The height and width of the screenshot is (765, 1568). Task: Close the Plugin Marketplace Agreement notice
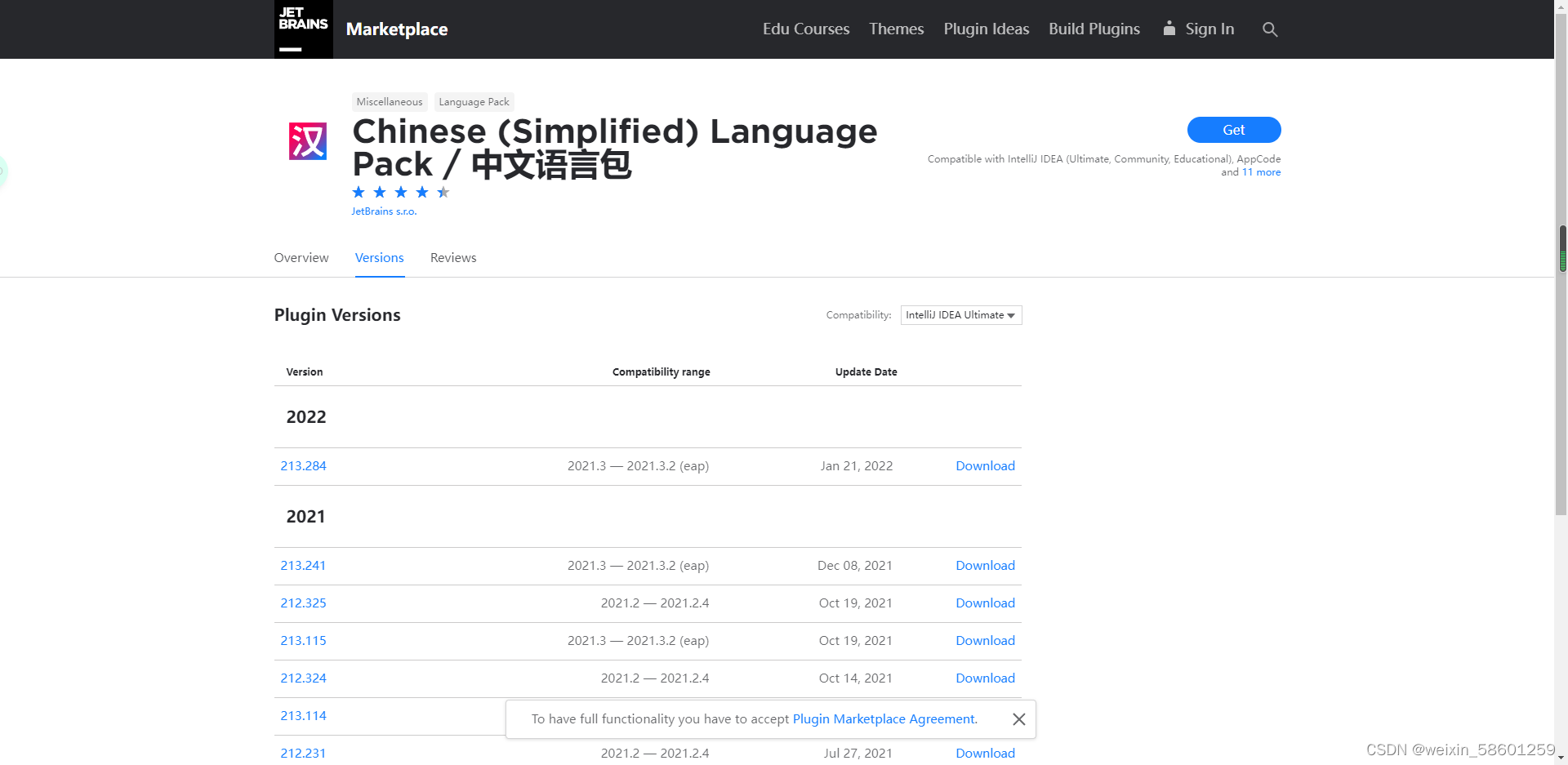coord(1018,719)
